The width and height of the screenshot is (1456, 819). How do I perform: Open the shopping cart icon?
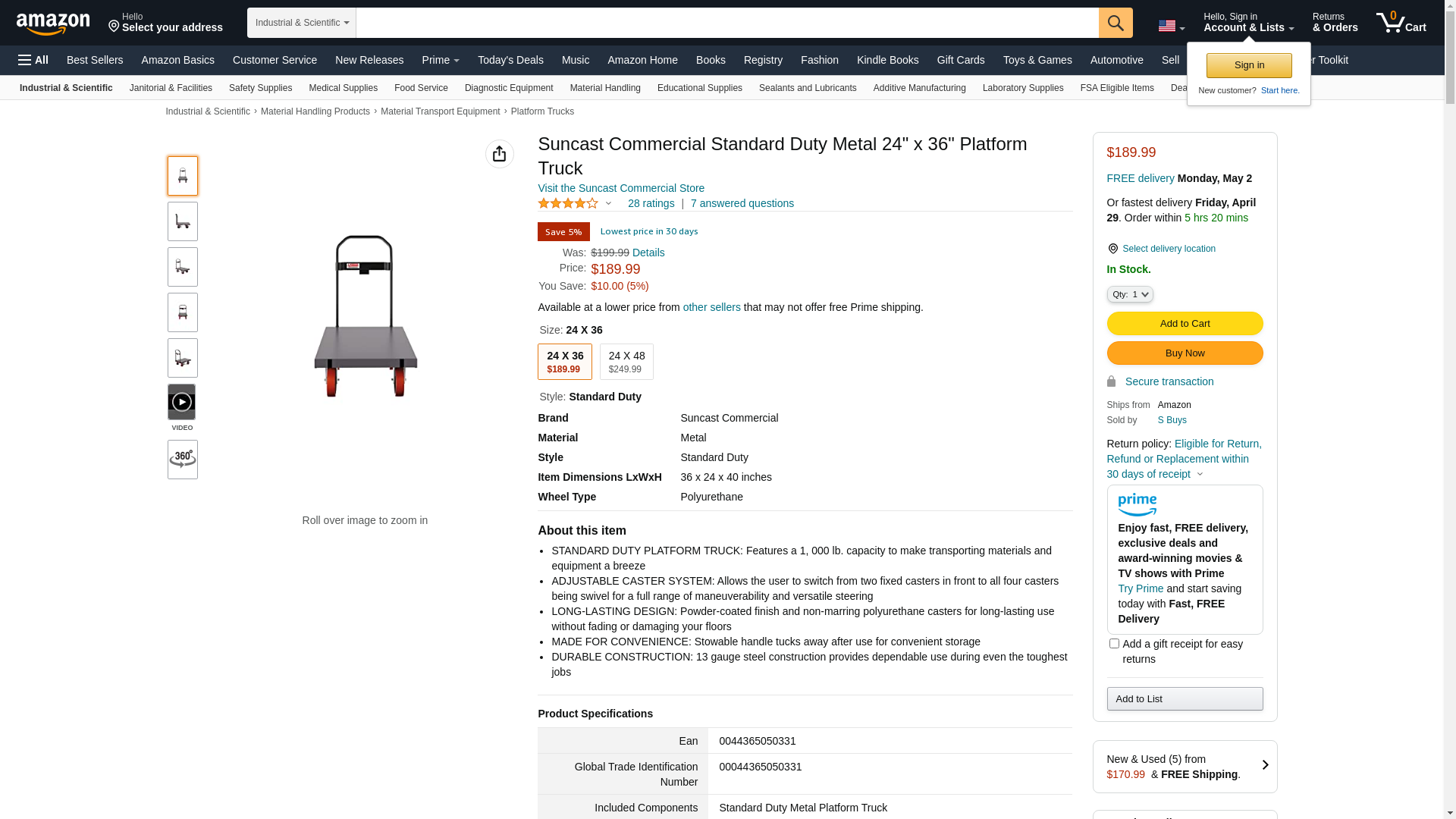tap(1400, 23)
